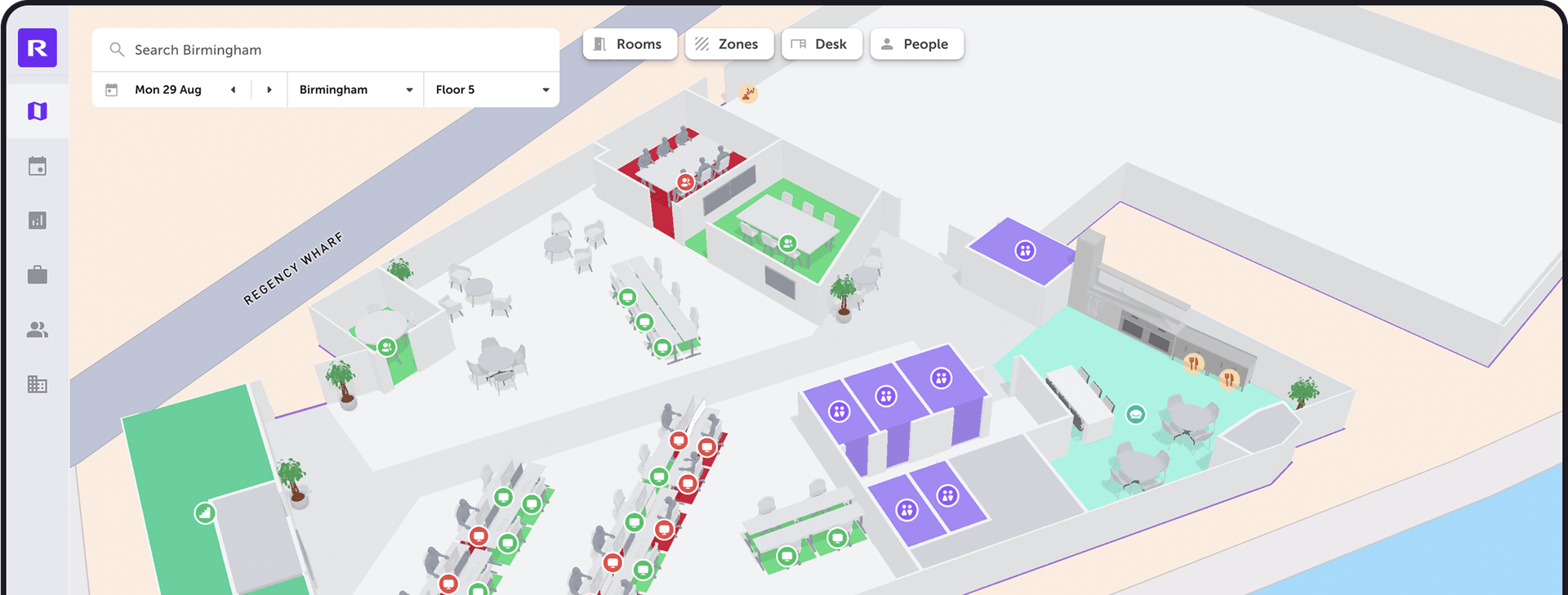Open the analytics chart sidebar icon
Image resolution: width=1568 pixels, height=595 pixels.
pyautogui.click(x=38, y=221)
